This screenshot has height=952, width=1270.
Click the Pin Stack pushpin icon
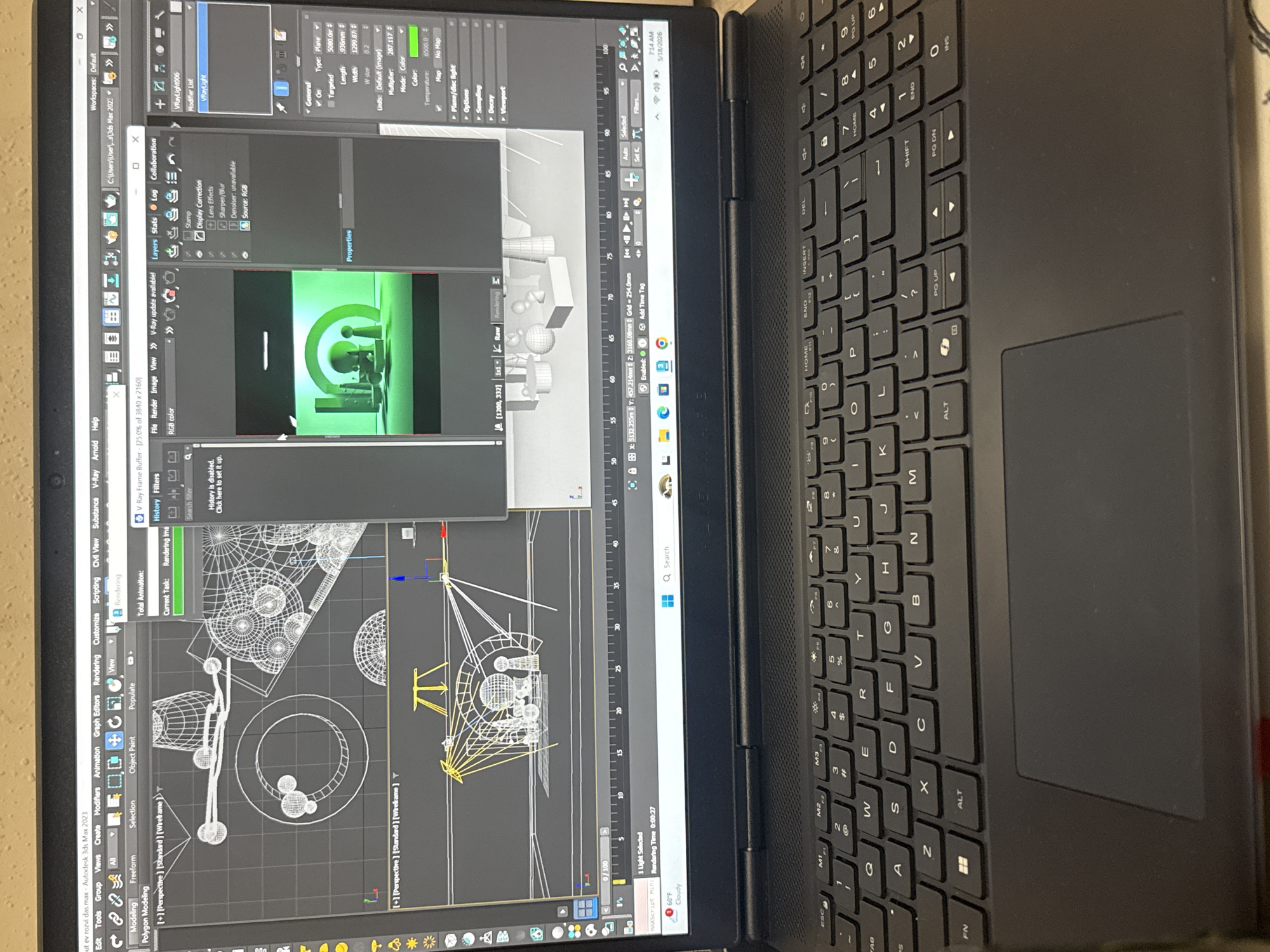click(x=281, y=108)
